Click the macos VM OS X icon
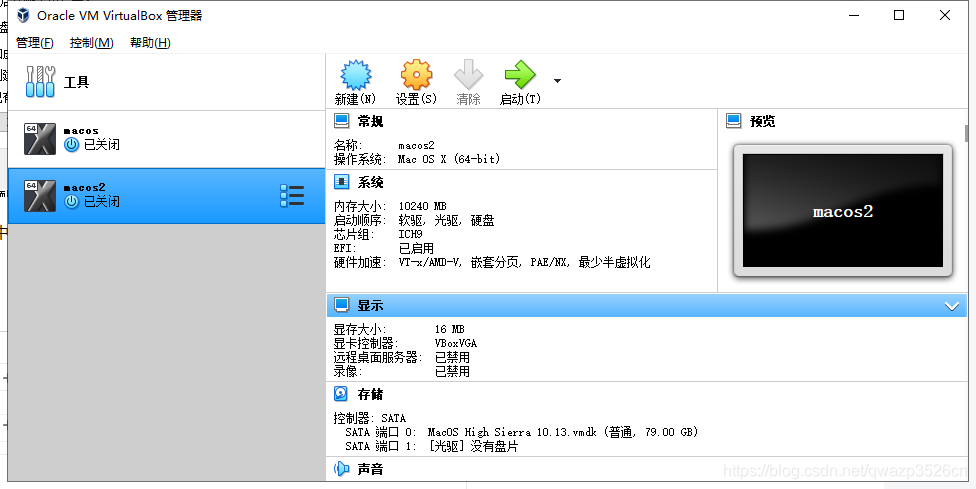The height and width of the screenshot is (489, 976). coord(40,139)
